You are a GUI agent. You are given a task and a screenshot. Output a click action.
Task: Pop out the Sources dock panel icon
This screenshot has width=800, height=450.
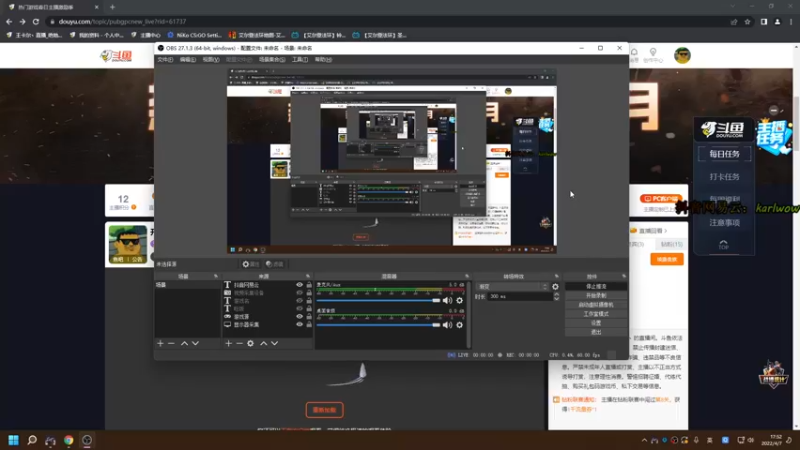tap(308, 276)
